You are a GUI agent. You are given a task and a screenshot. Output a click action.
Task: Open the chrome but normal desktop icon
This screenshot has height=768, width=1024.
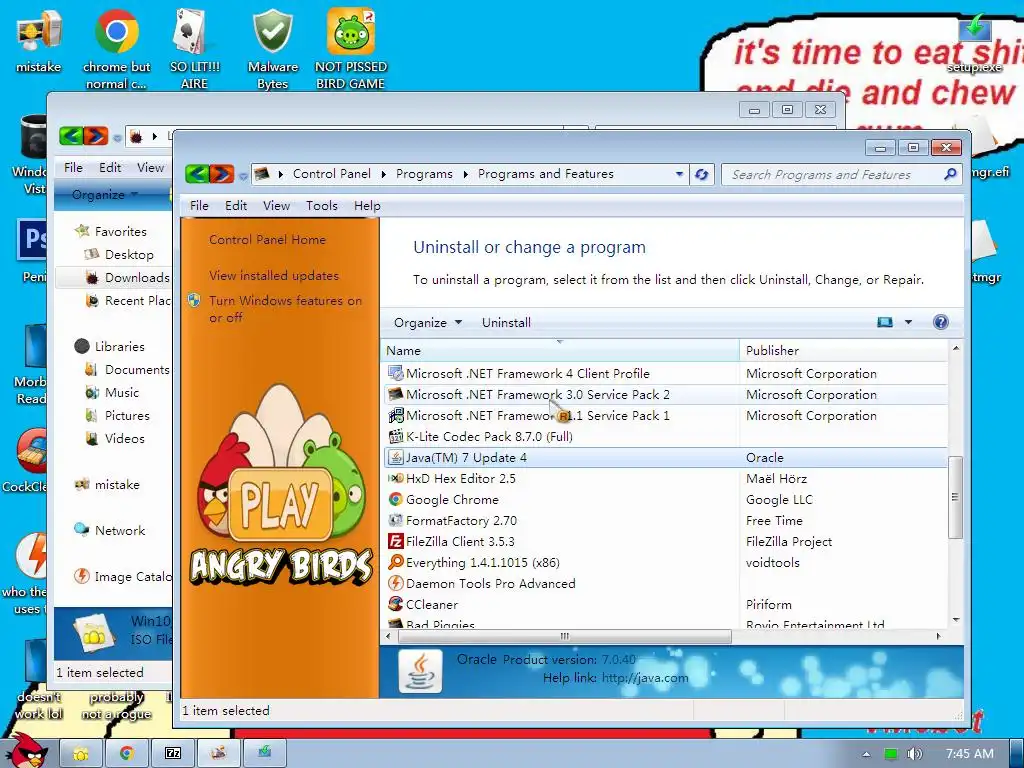[116, 50]
